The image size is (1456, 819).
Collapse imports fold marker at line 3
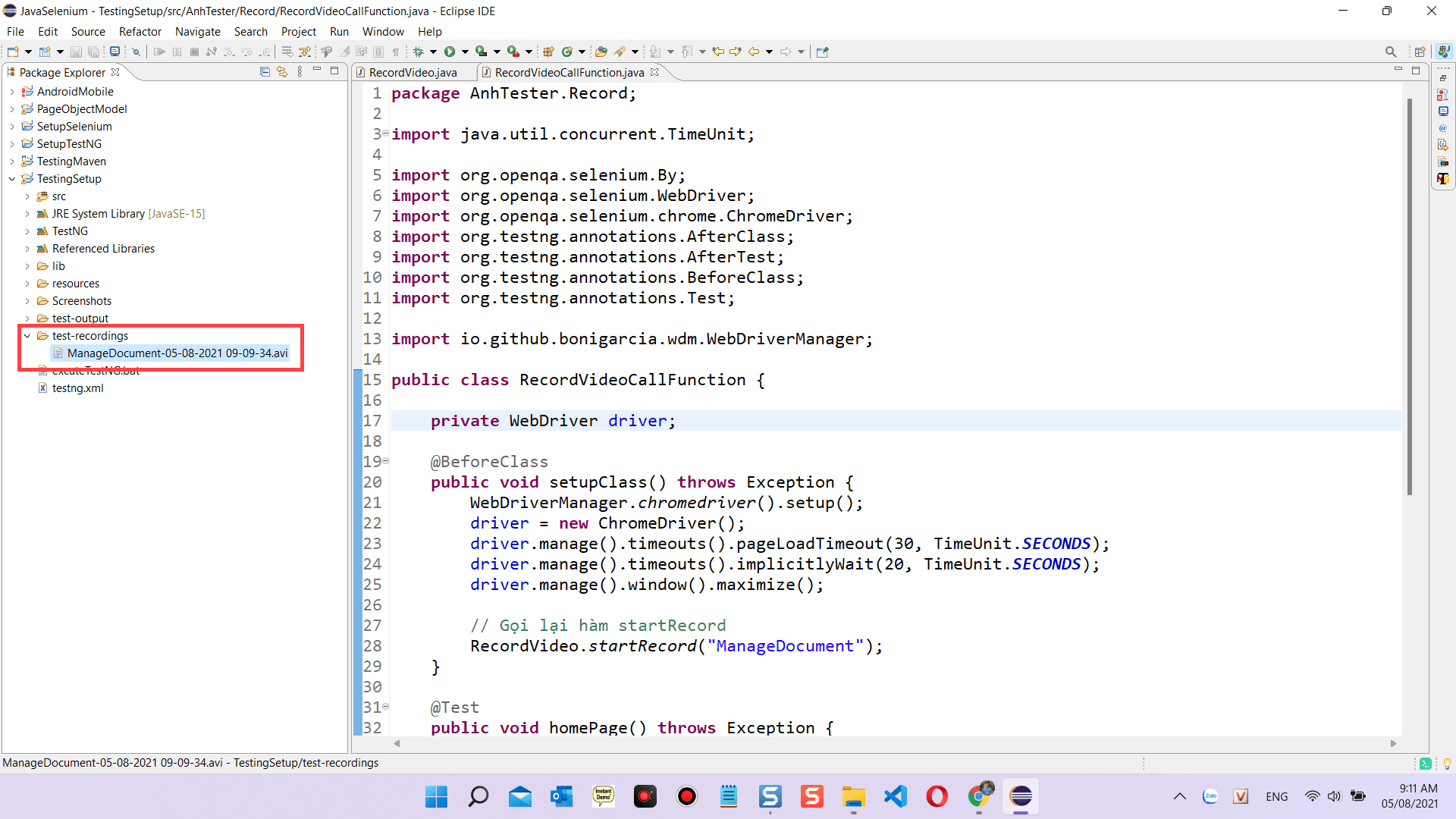385,134
